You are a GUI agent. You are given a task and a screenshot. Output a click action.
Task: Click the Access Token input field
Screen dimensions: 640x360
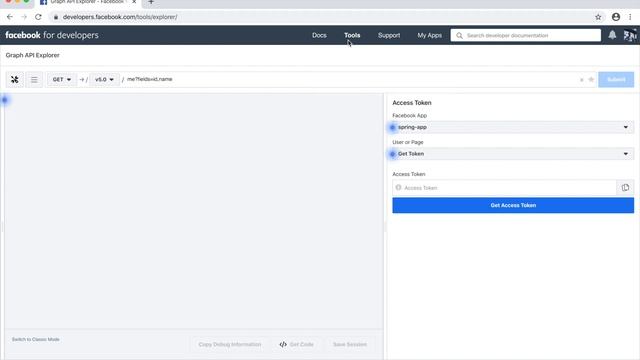(504, 188)
